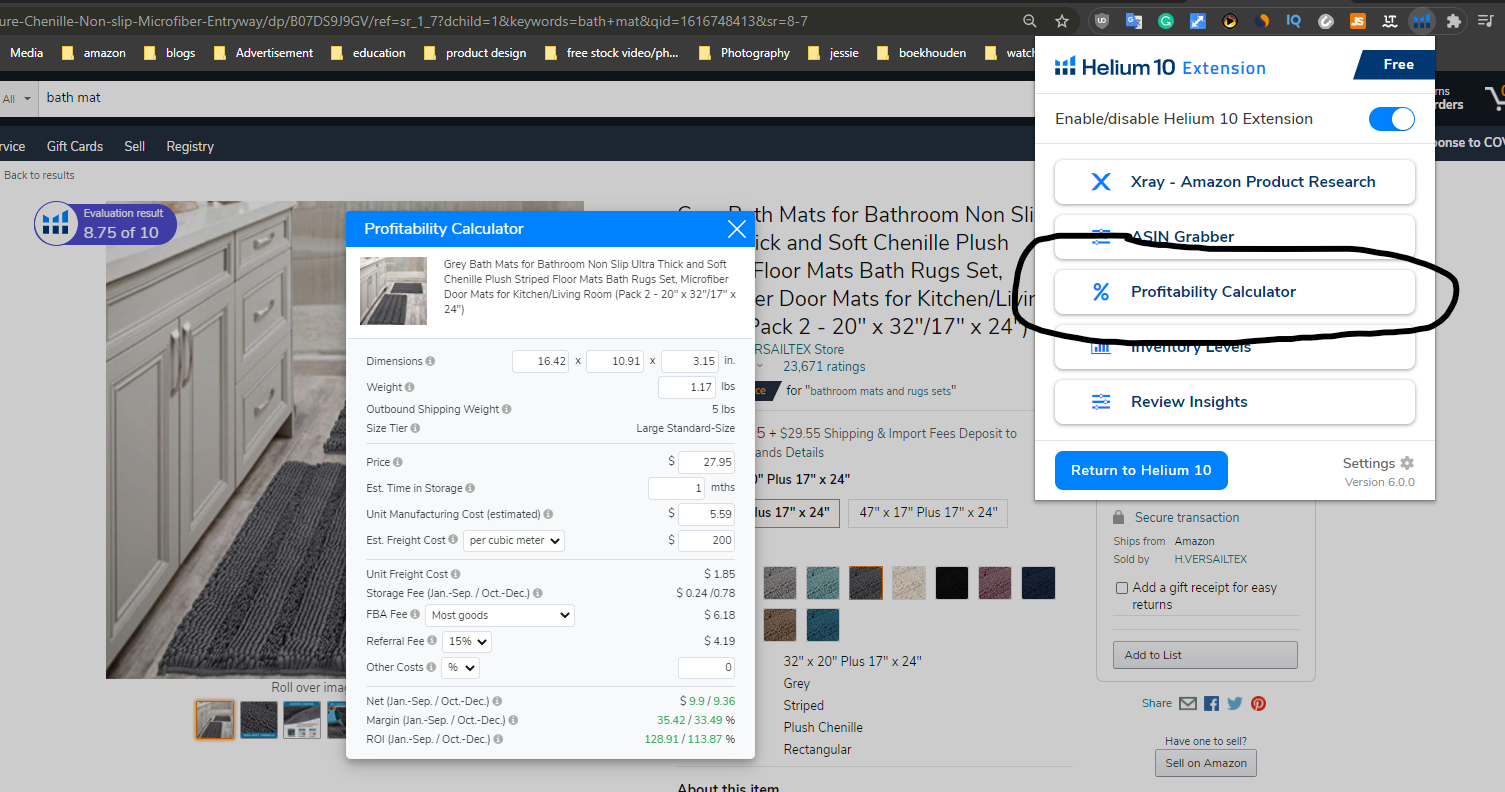Open the orange JS extension icon
Screen dimensions: 1505x792
coord(1357,20)
